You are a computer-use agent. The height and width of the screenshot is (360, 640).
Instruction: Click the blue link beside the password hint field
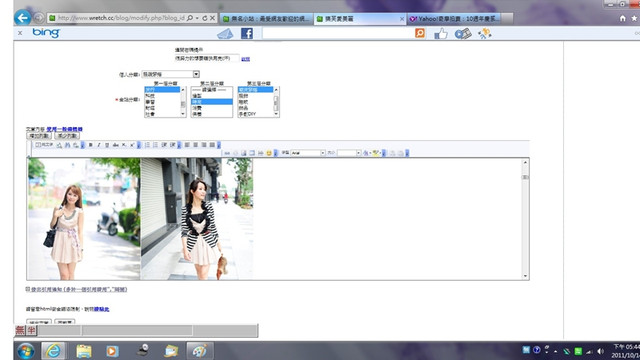[245, 59]
